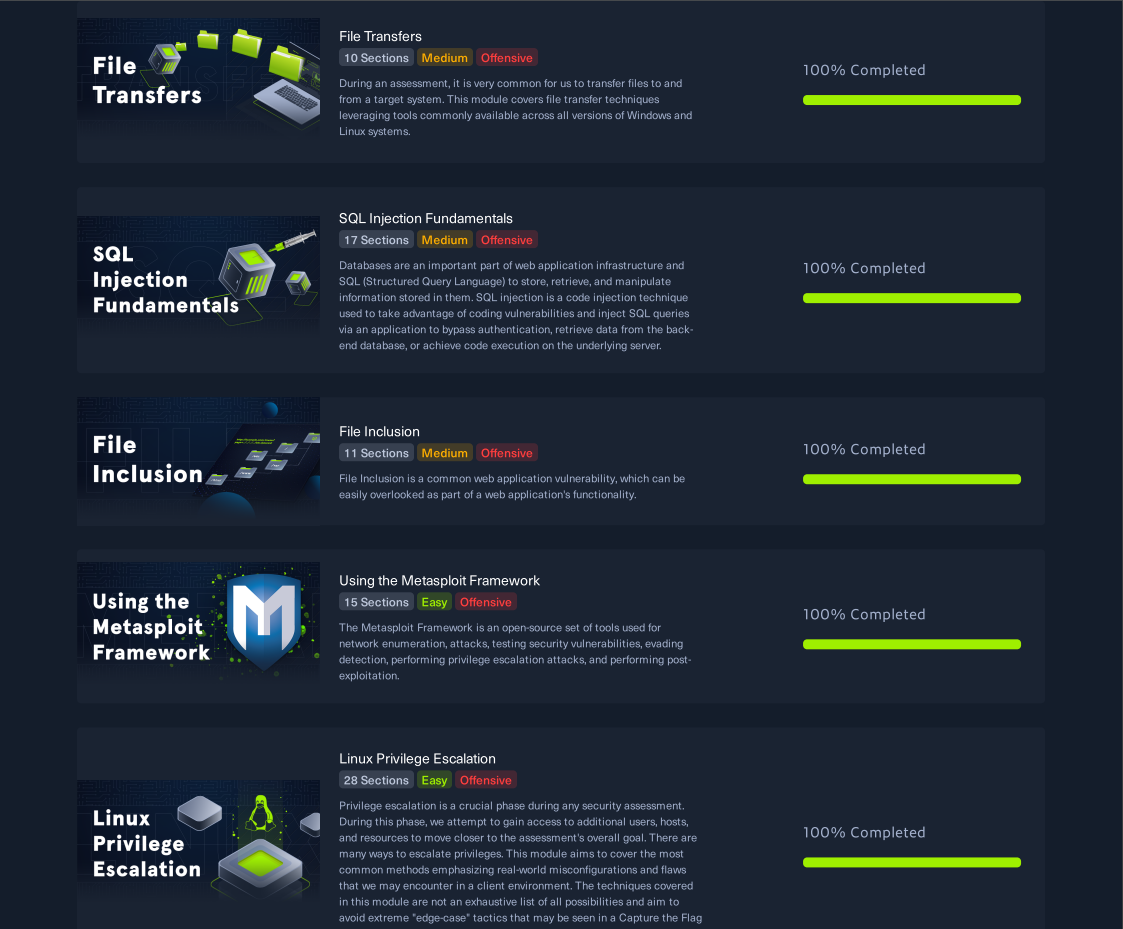Click the Linux Privilege Escalation progress bar
This screenshot has height=929, width=1123.
coord(912,862)
